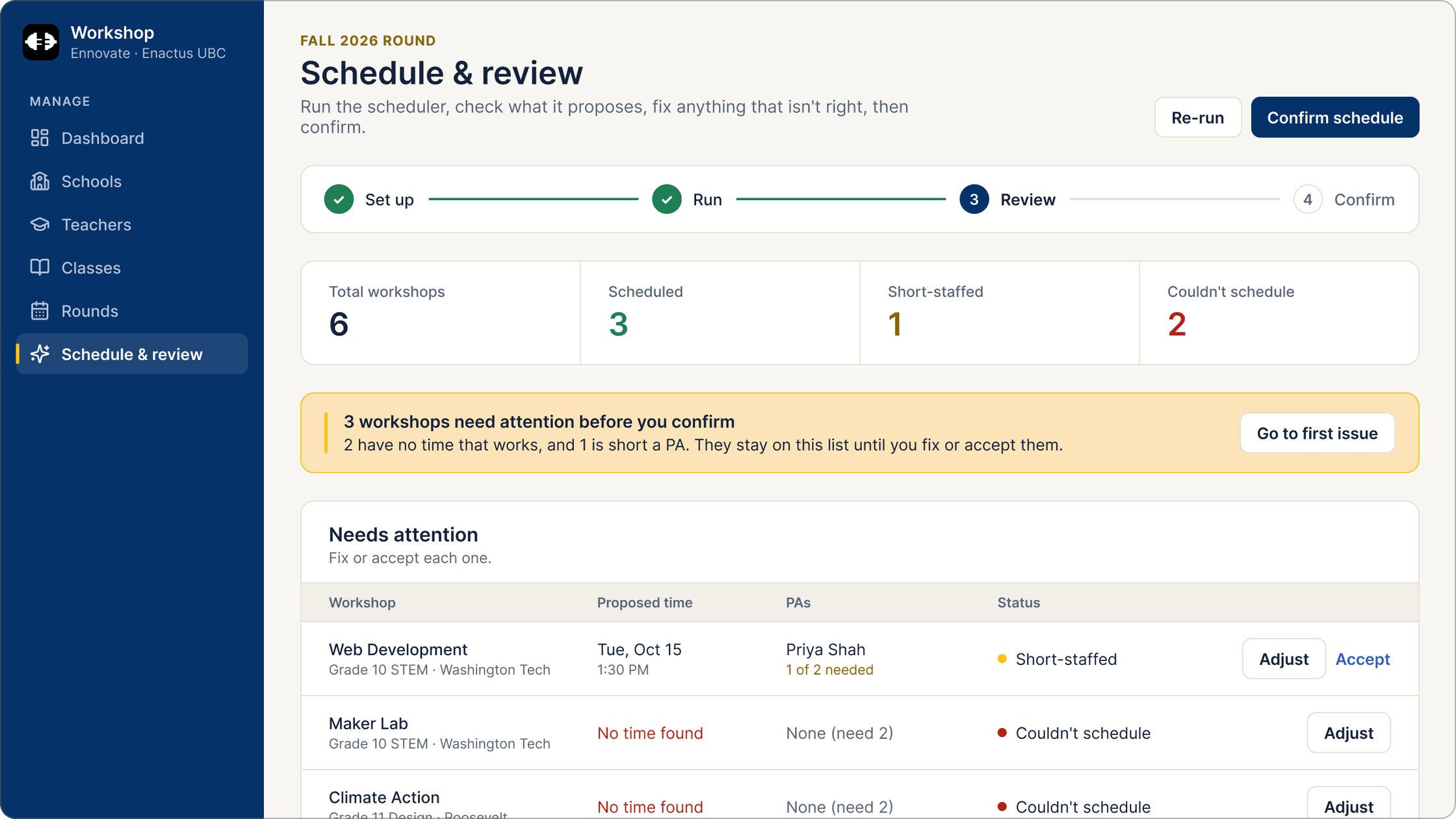Click the Proposed time column header

coord(645,603)
